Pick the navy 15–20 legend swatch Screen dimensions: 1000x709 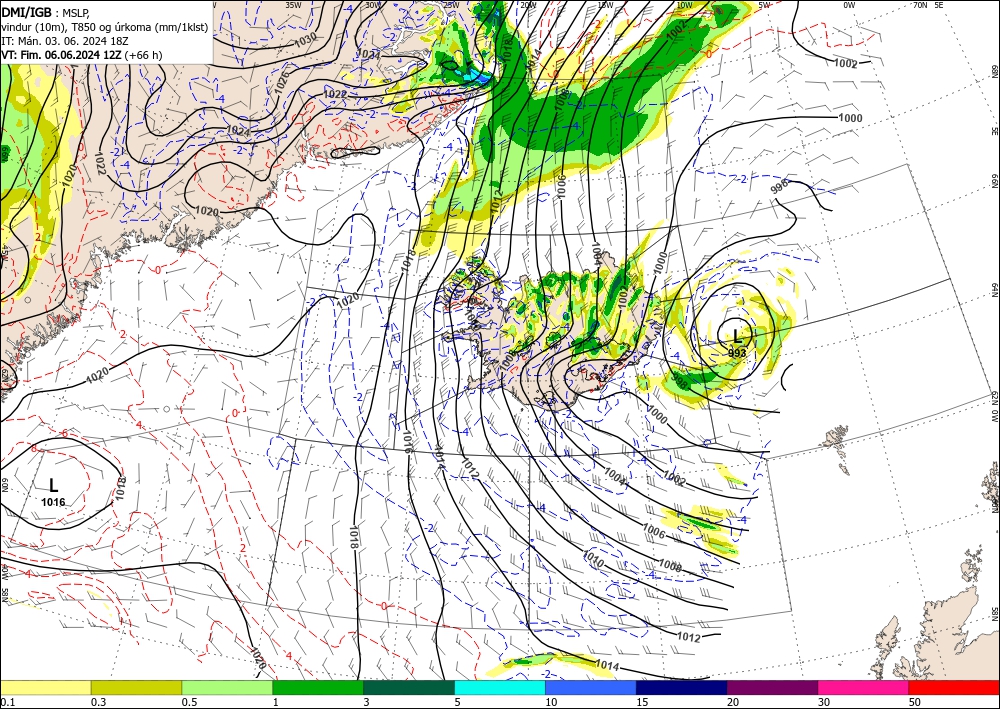[681, 687]
